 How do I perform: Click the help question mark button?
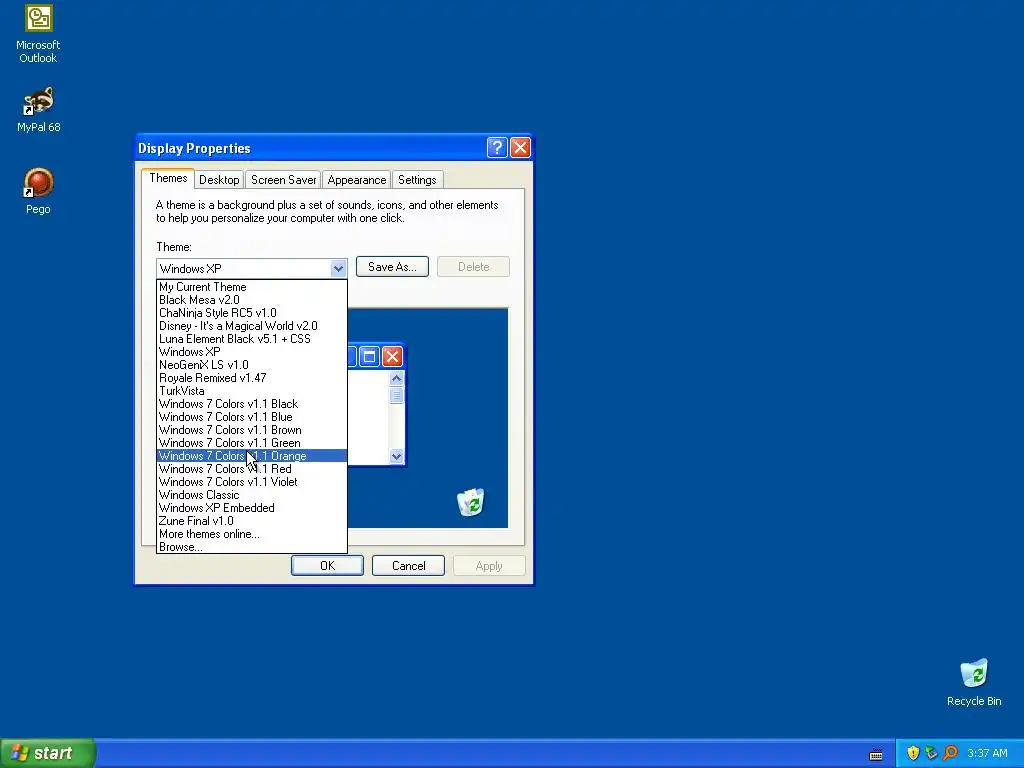pos(497,148)
